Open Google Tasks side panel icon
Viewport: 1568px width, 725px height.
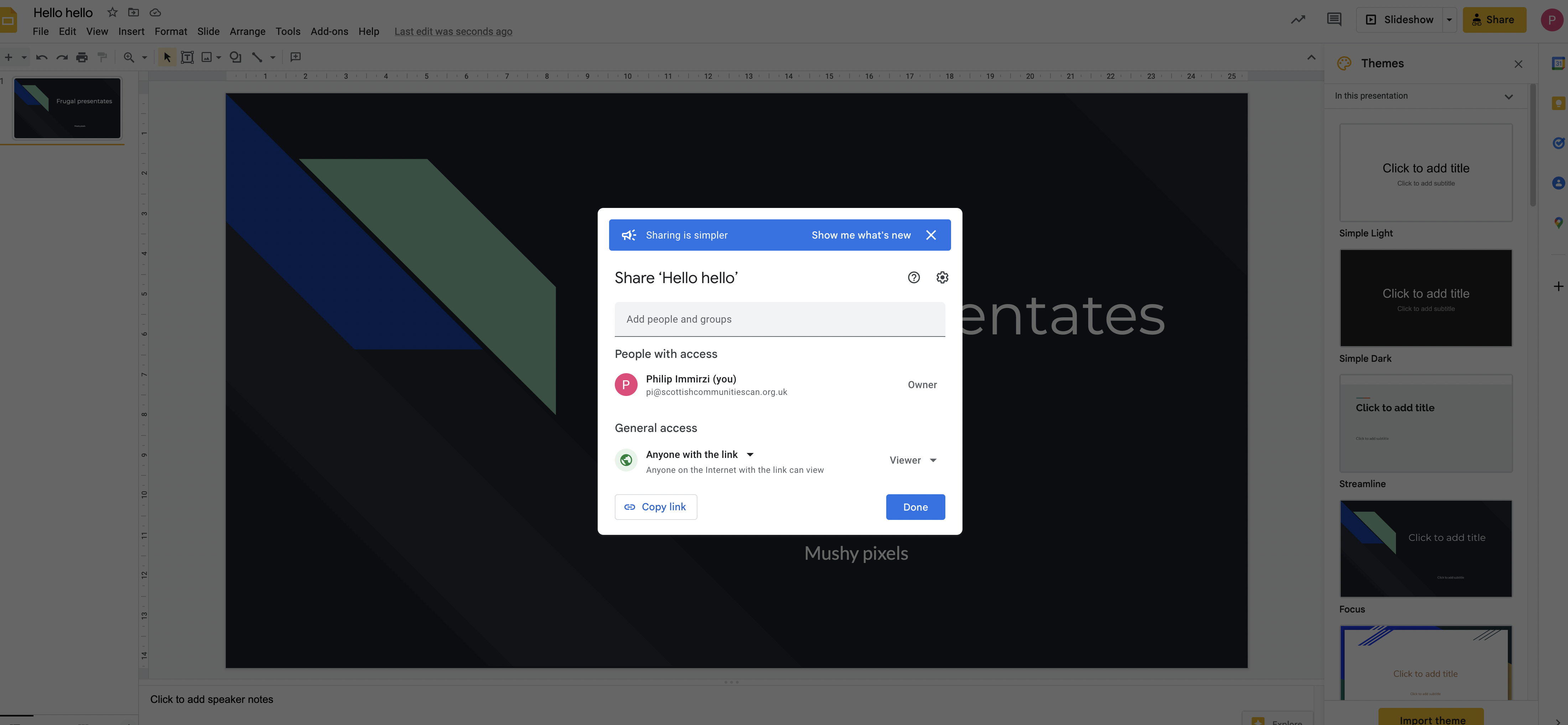click(1558, 144)
